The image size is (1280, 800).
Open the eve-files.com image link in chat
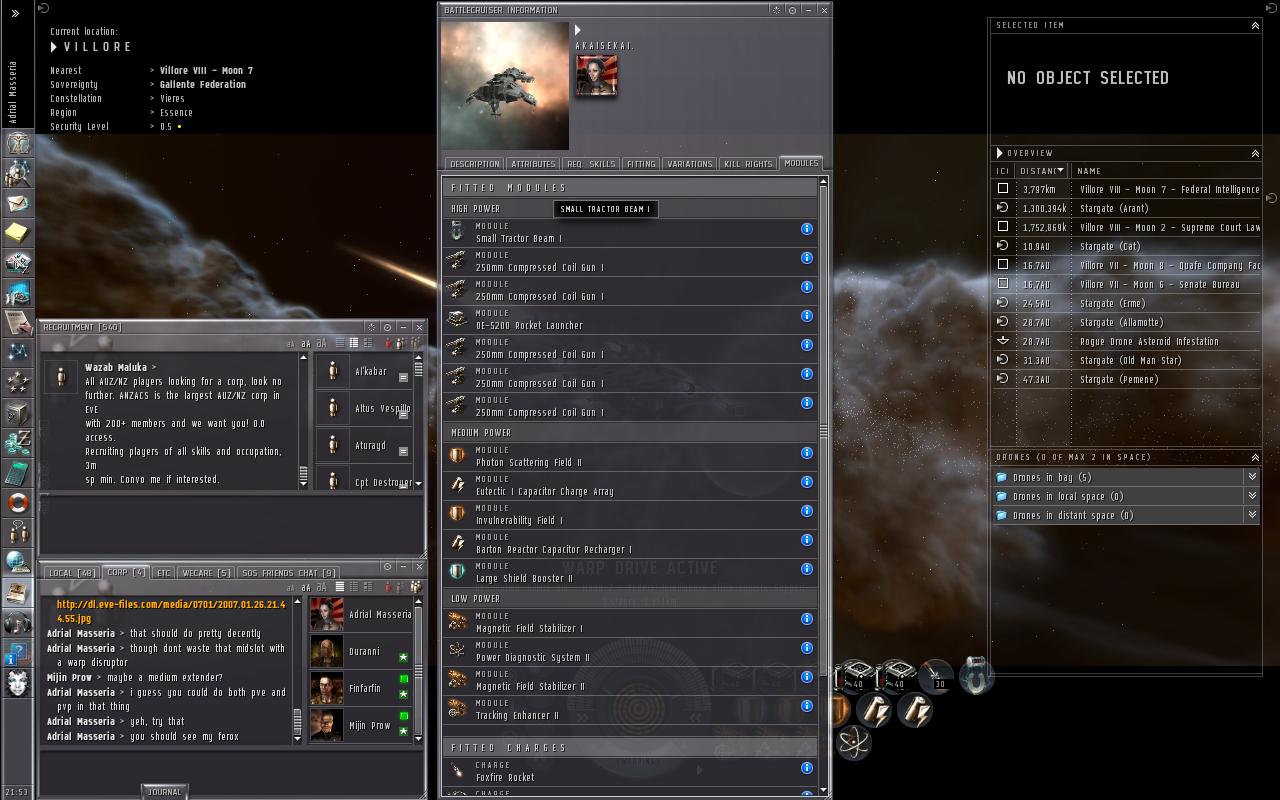point(171,611)
